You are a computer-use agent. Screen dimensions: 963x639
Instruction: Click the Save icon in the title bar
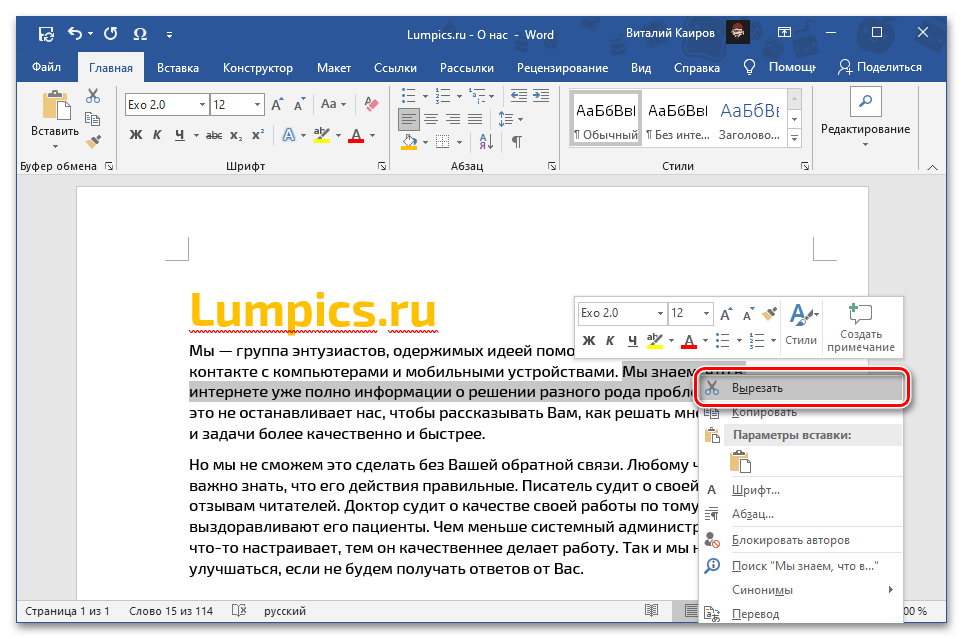(x=46, y=33)
